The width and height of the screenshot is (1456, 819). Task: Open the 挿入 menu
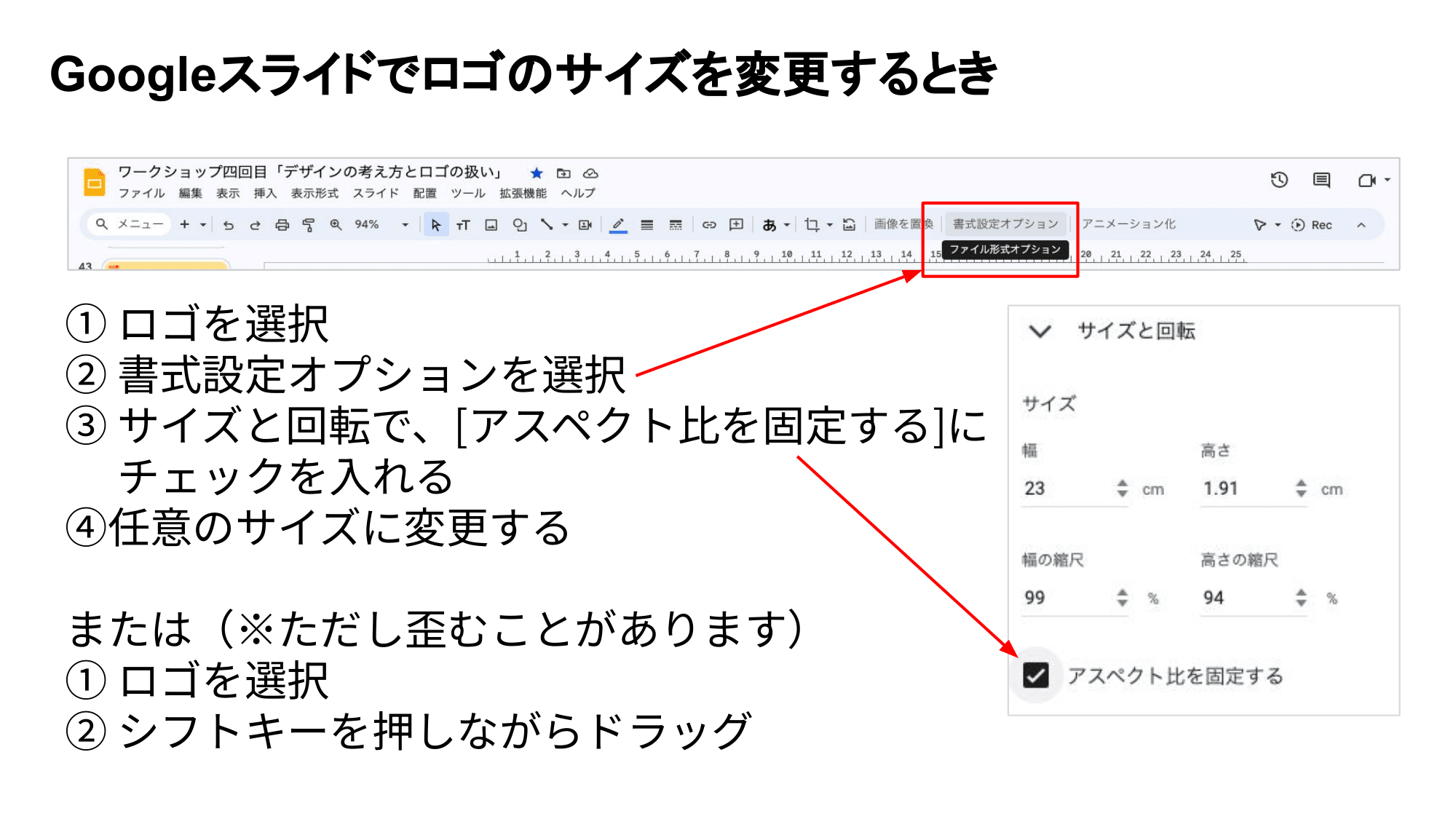click(x=265, y=193)
